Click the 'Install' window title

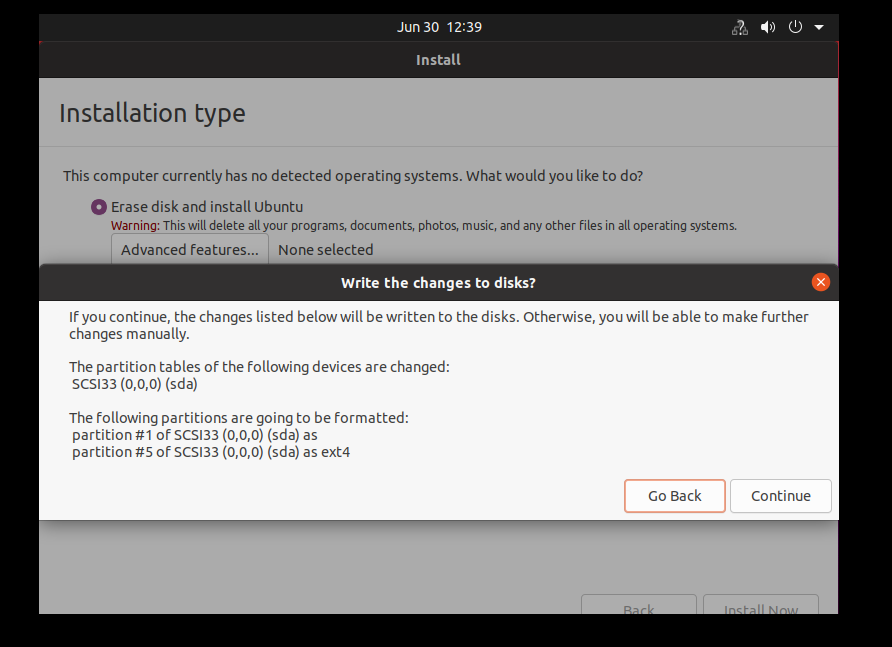click(x=438, y=60)
